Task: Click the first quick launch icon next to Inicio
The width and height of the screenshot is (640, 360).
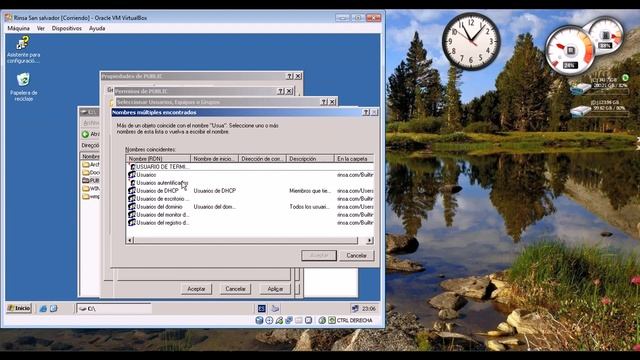Action: point(43,309)
